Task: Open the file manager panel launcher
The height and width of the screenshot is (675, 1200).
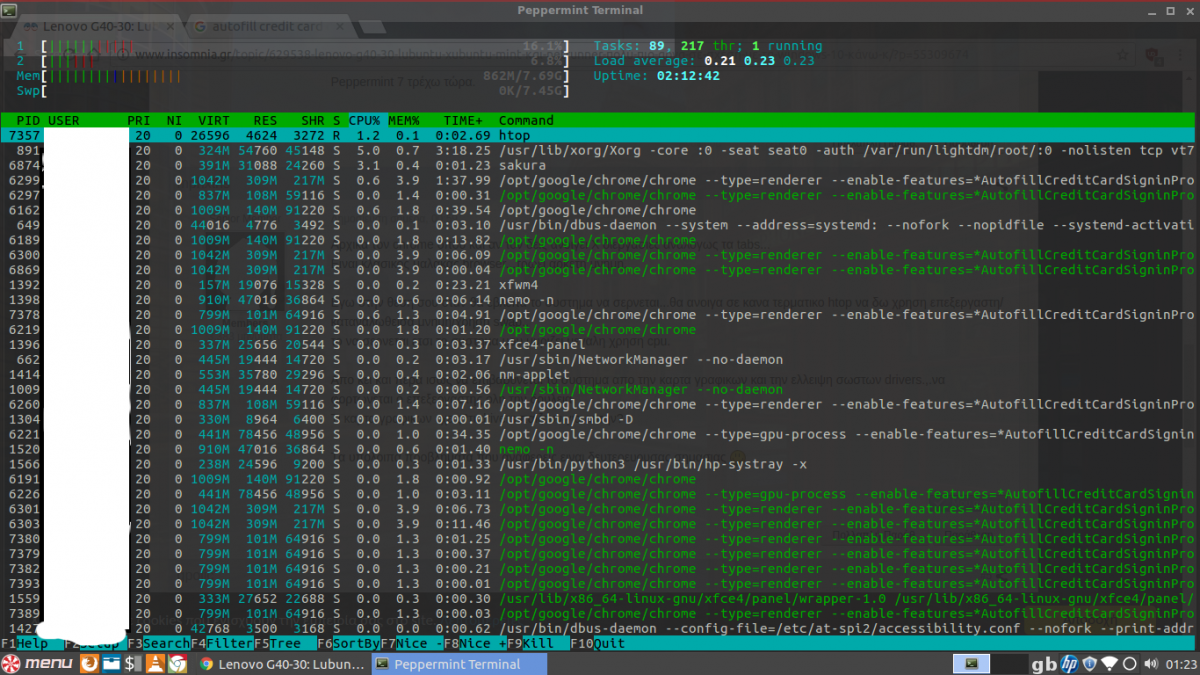Action: click(x=110, y=664)
